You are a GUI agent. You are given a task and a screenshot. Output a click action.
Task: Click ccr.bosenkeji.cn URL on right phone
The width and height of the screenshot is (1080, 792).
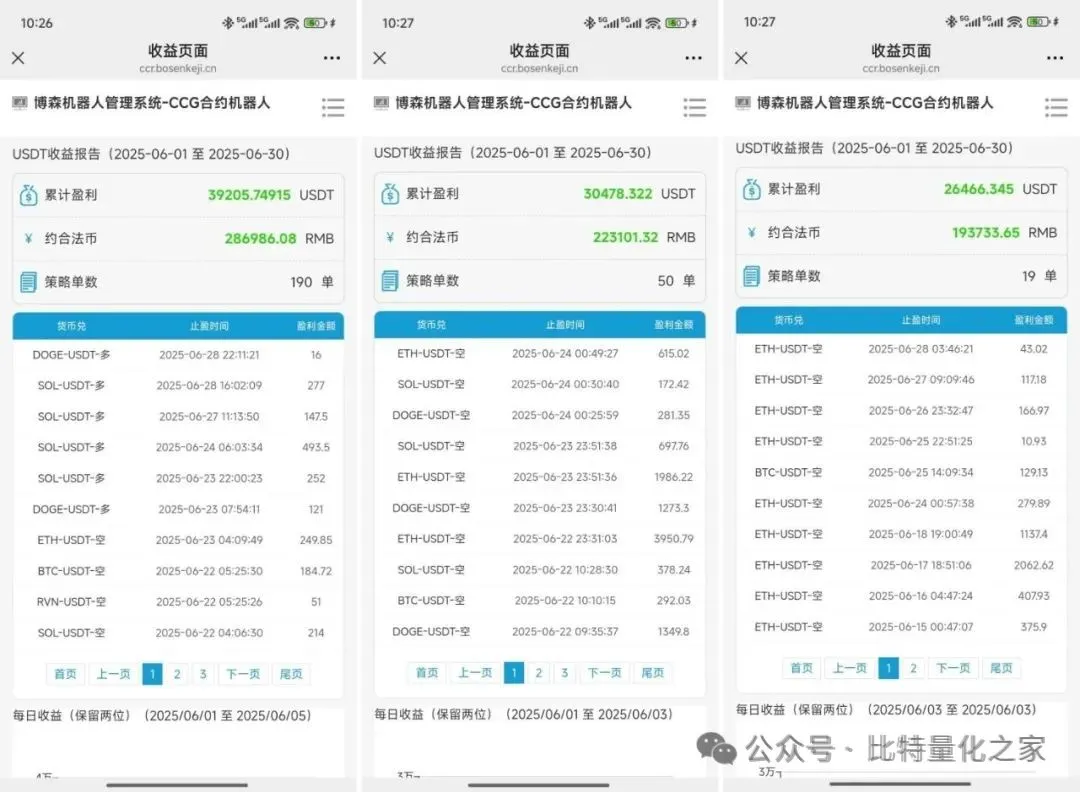[901, 68]
